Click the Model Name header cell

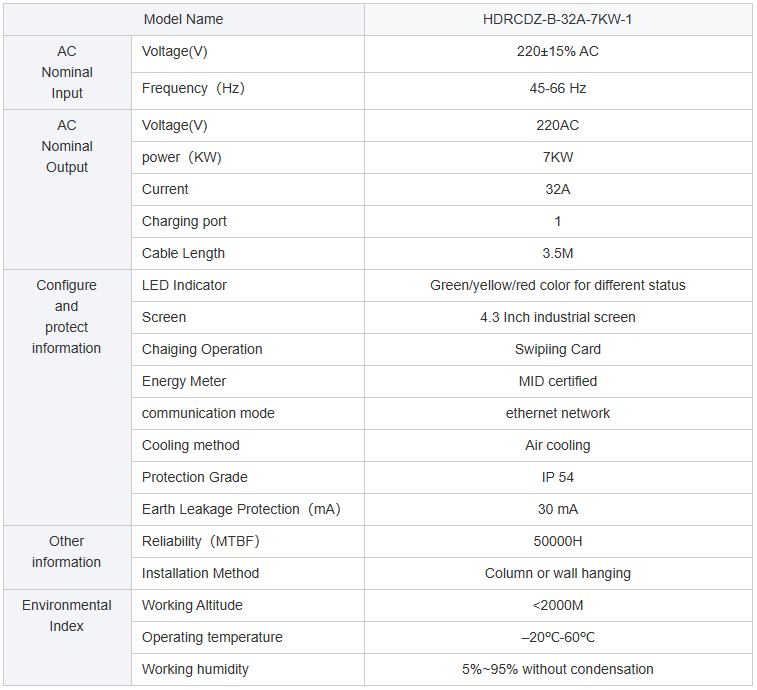click(x=183, y=19)
